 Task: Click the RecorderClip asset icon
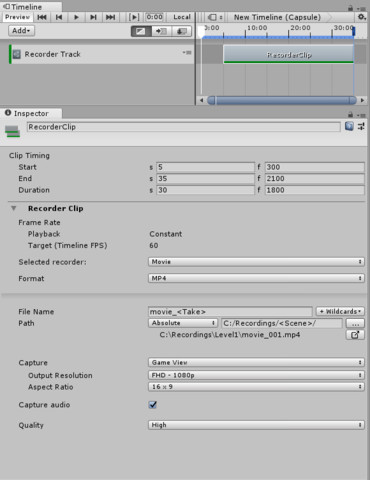[x=13, y=131]
